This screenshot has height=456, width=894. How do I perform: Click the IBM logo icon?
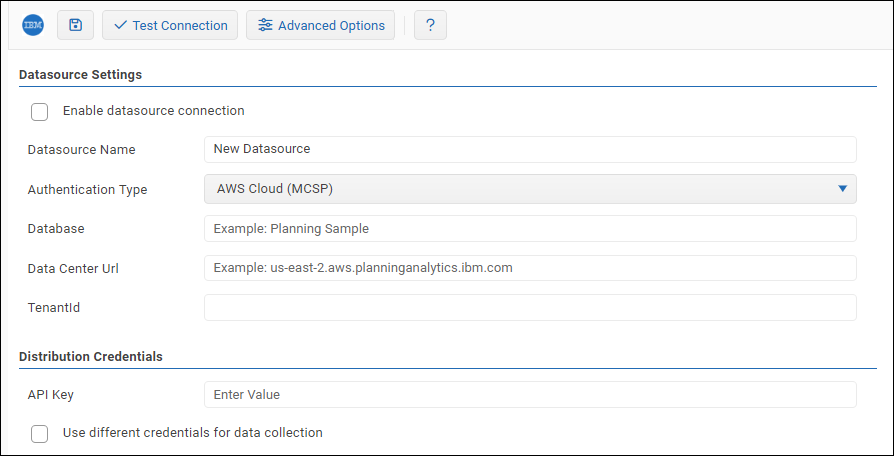pos(33,25)
